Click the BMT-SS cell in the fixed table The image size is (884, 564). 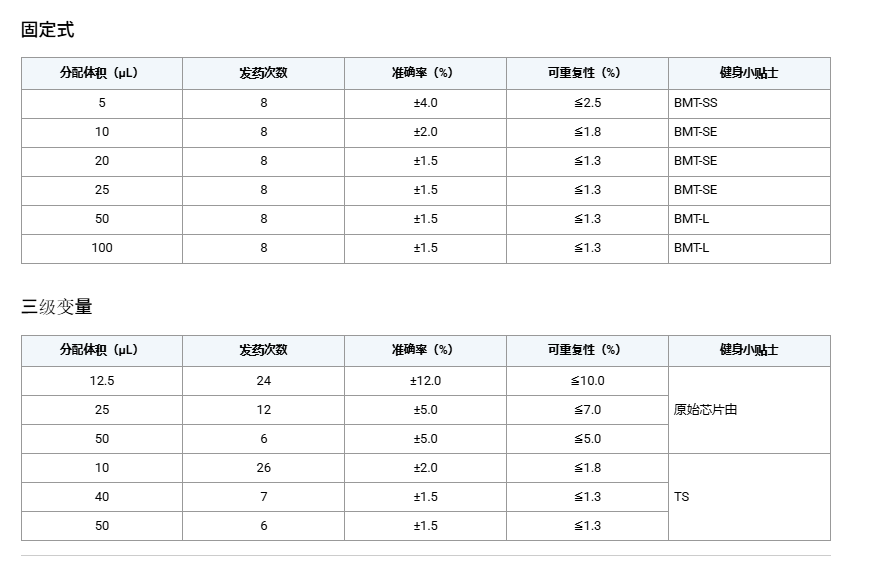[695, 103]
